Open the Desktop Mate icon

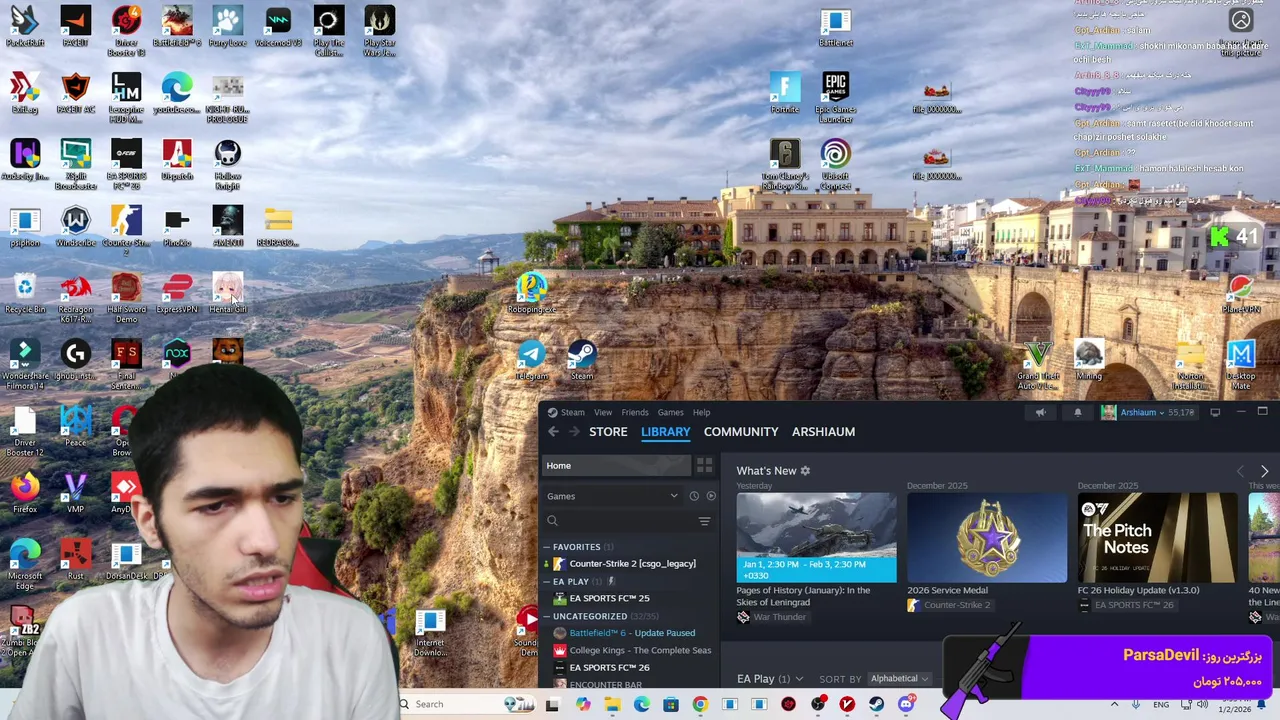(1241, 363)
